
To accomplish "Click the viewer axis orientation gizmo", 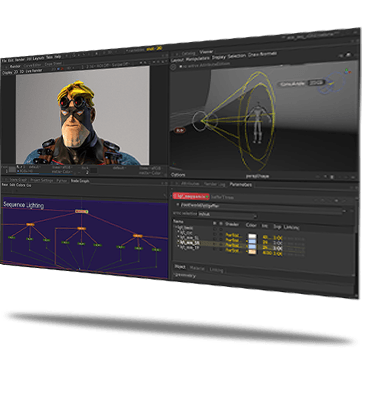I will click(x=348, y=71).
